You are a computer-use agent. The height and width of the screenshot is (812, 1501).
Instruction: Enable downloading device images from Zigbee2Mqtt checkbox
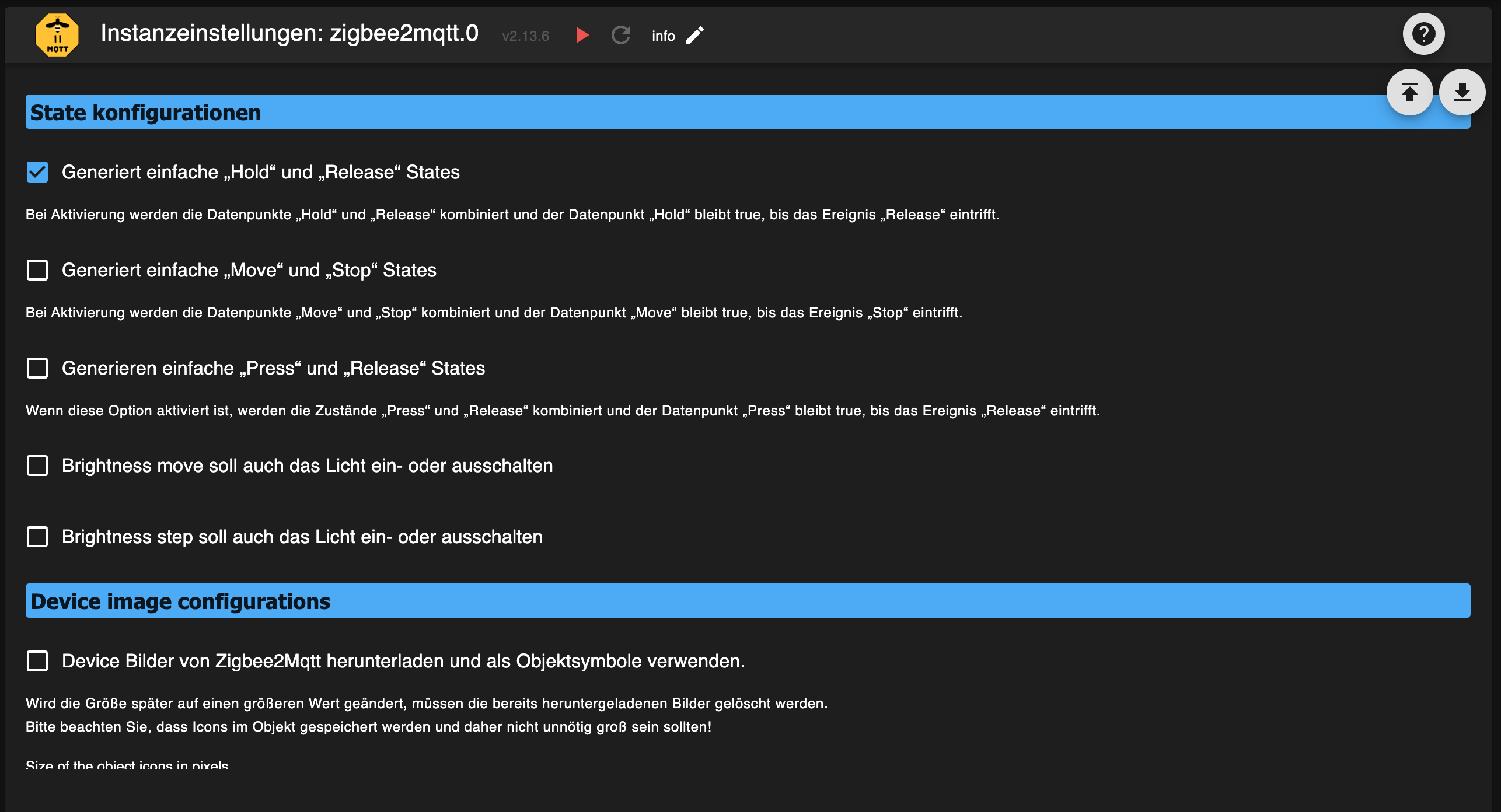[x=37, y=661]
